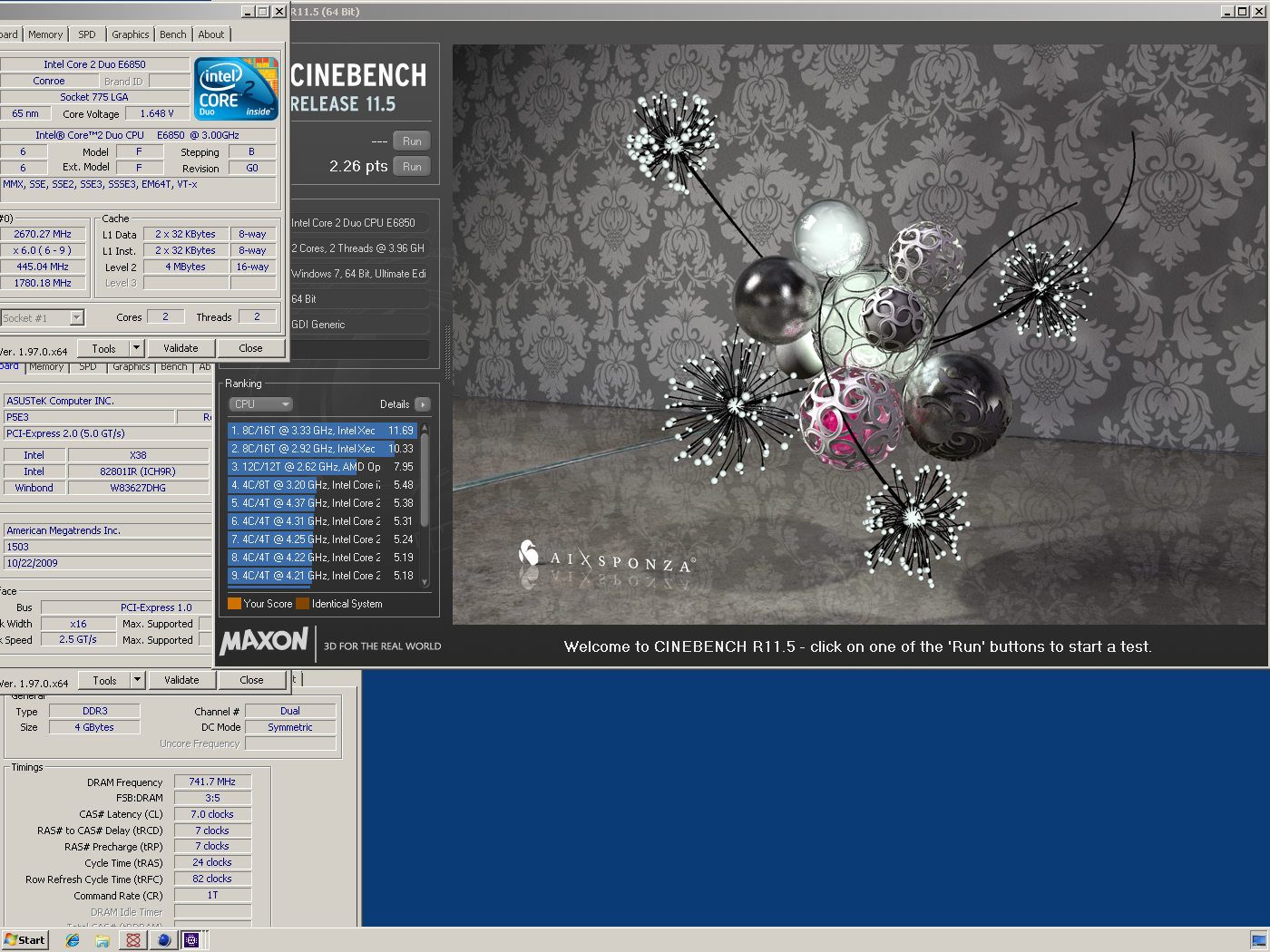Maximize the Cinebench R11.5 window
The height and width of the screenshot is (952, 1270).
(x=1243, y=11)
